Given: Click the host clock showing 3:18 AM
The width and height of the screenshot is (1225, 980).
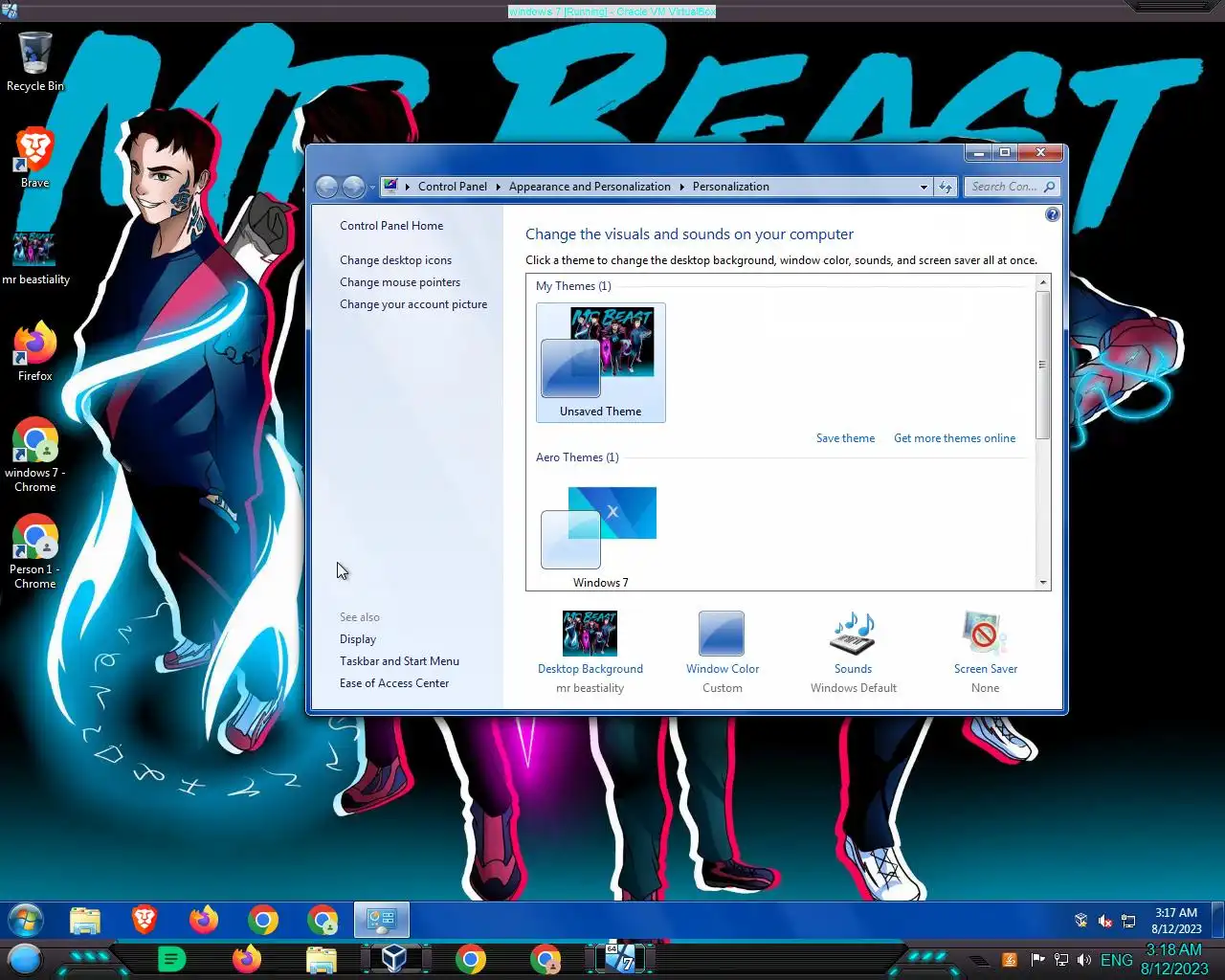Looking at the screenshot, I should coord(1174,960).
